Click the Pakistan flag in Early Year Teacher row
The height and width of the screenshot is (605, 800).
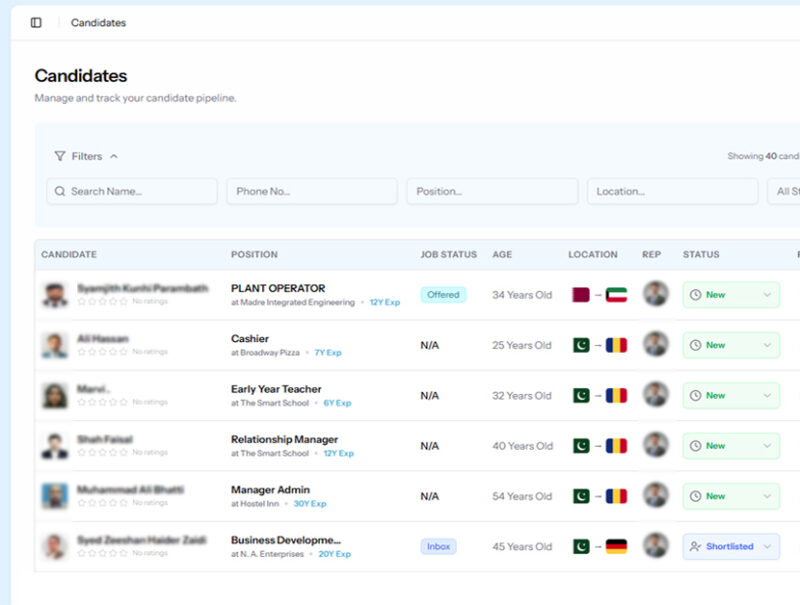581,395
